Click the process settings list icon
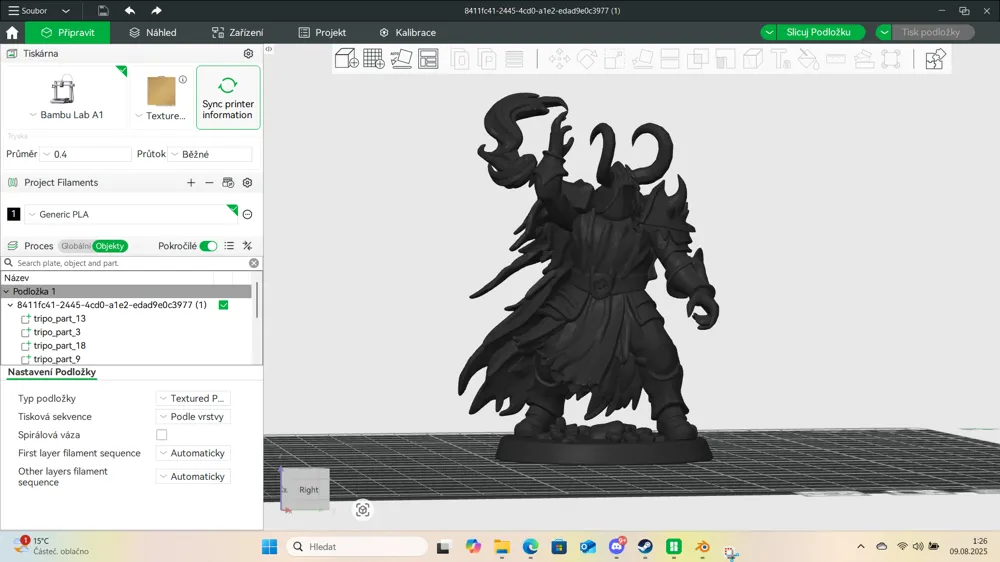 point(229,246)
